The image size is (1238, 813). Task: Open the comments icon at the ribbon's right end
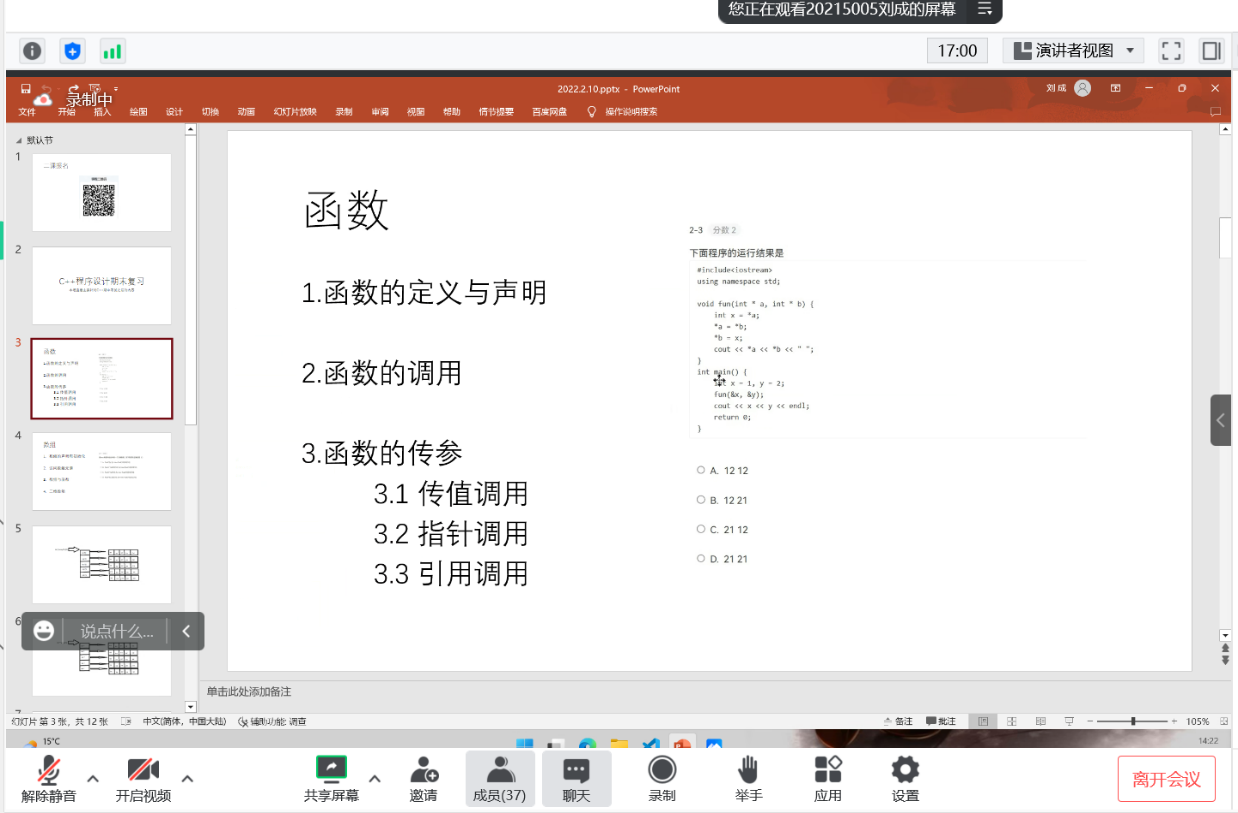1215,112
